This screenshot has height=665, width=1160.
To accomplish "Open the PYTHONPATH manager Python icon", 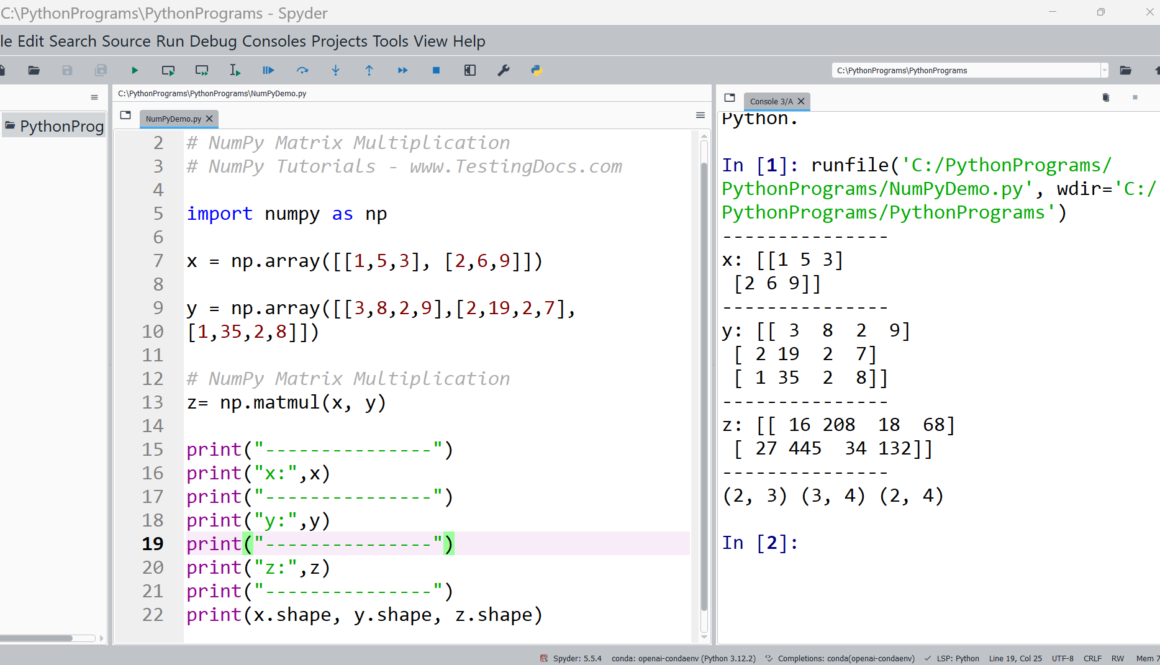I will point(536,71).
